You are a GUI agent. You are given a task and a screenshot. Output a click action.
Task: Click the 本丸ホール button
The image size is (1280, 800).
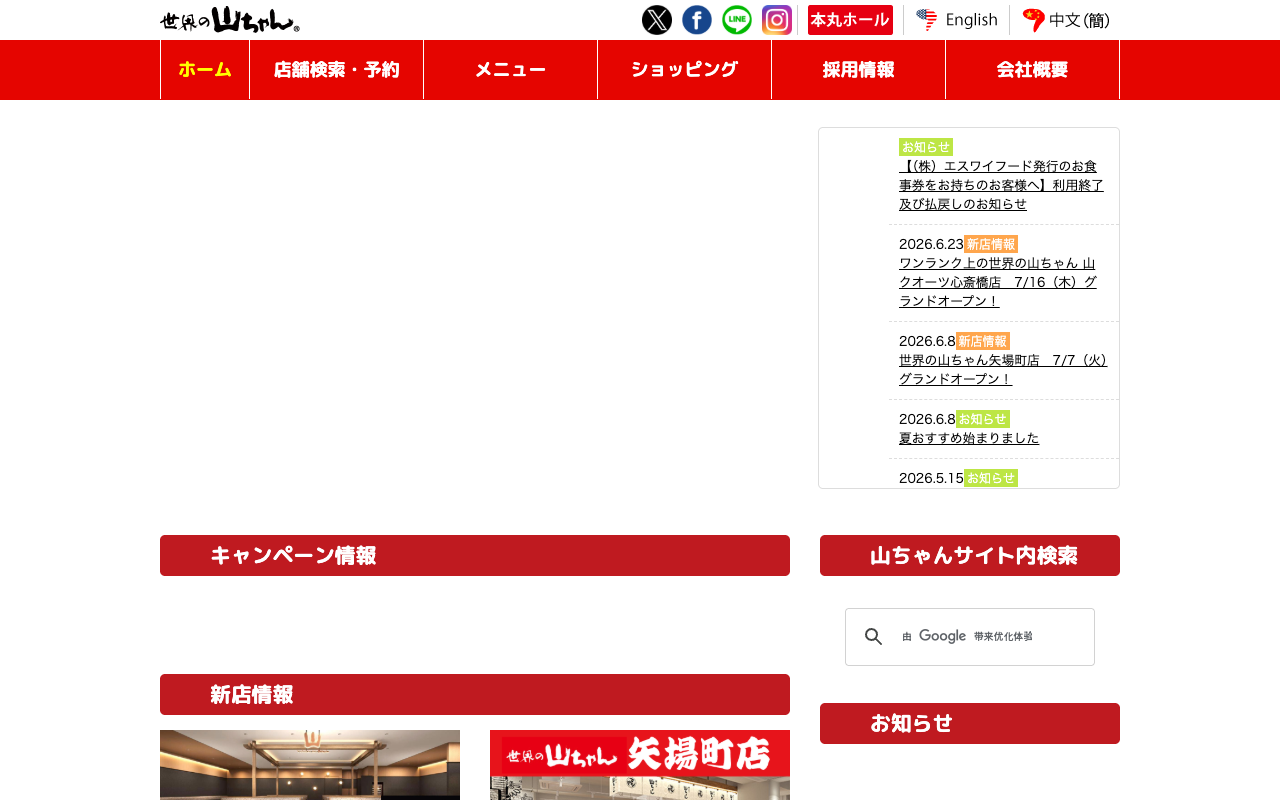click(x=850, y=20)
